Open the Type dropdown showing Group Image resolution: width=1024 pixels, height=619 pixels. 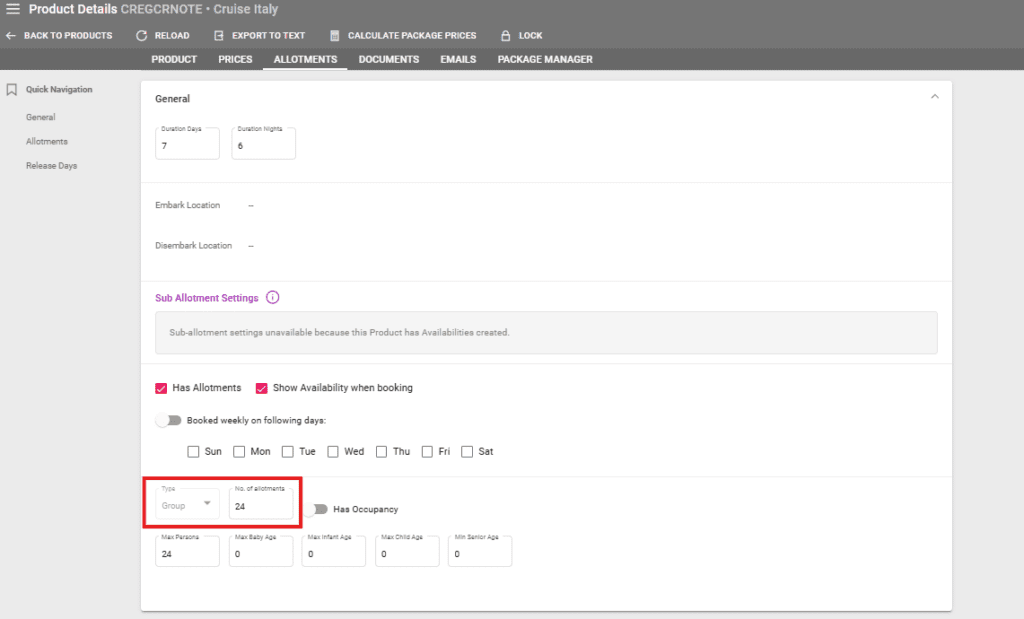point(188,505)
